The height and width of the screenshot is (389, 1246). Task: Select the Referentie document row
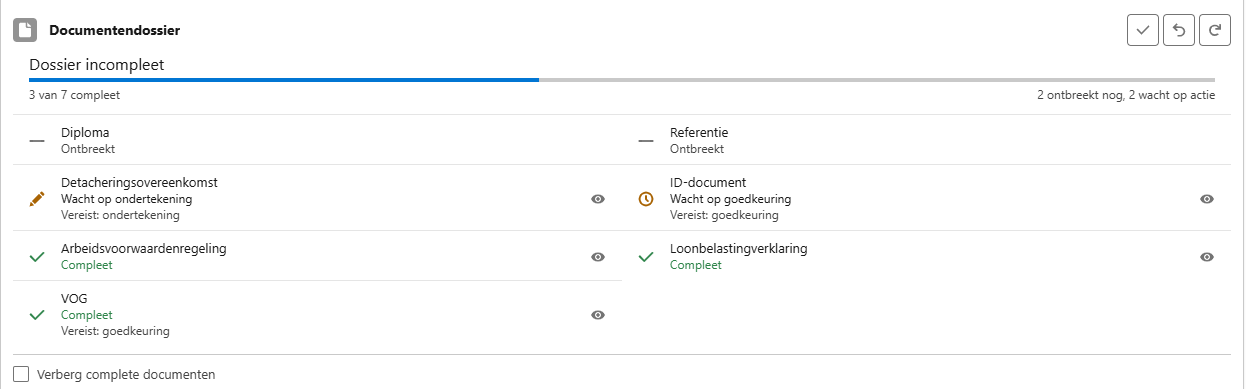click(927, 140)
